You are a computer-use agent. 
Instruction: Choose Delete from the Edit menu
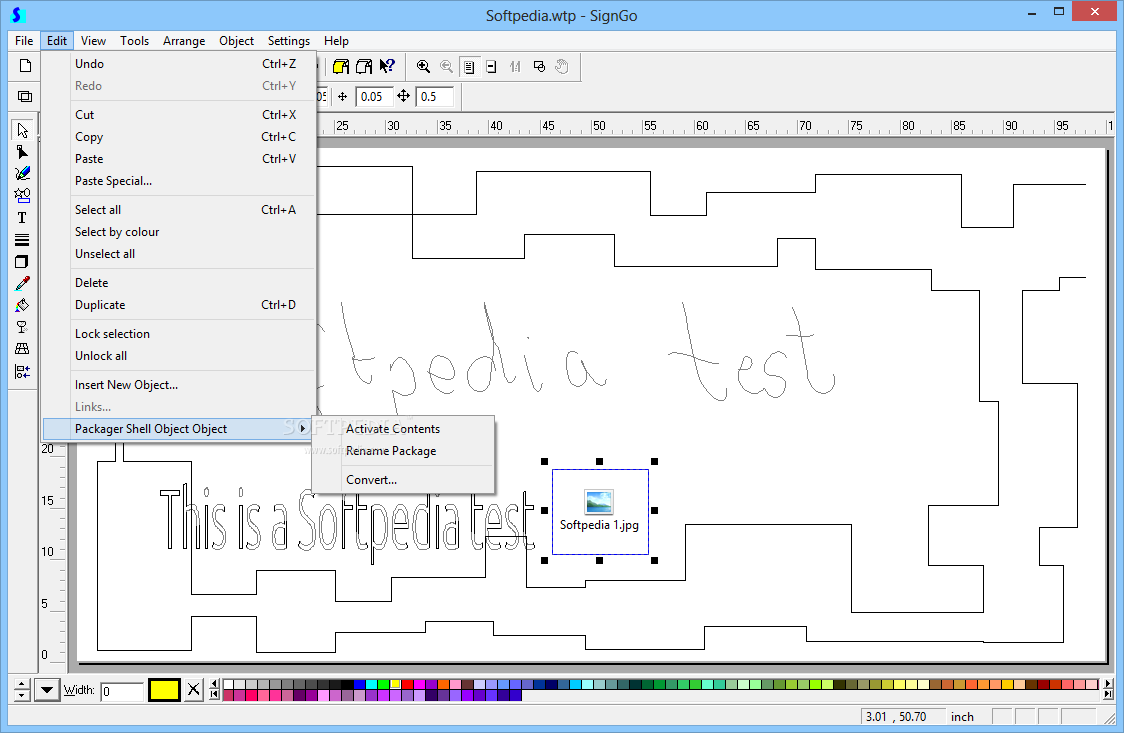pyautogui.click(x=179, y=283)
